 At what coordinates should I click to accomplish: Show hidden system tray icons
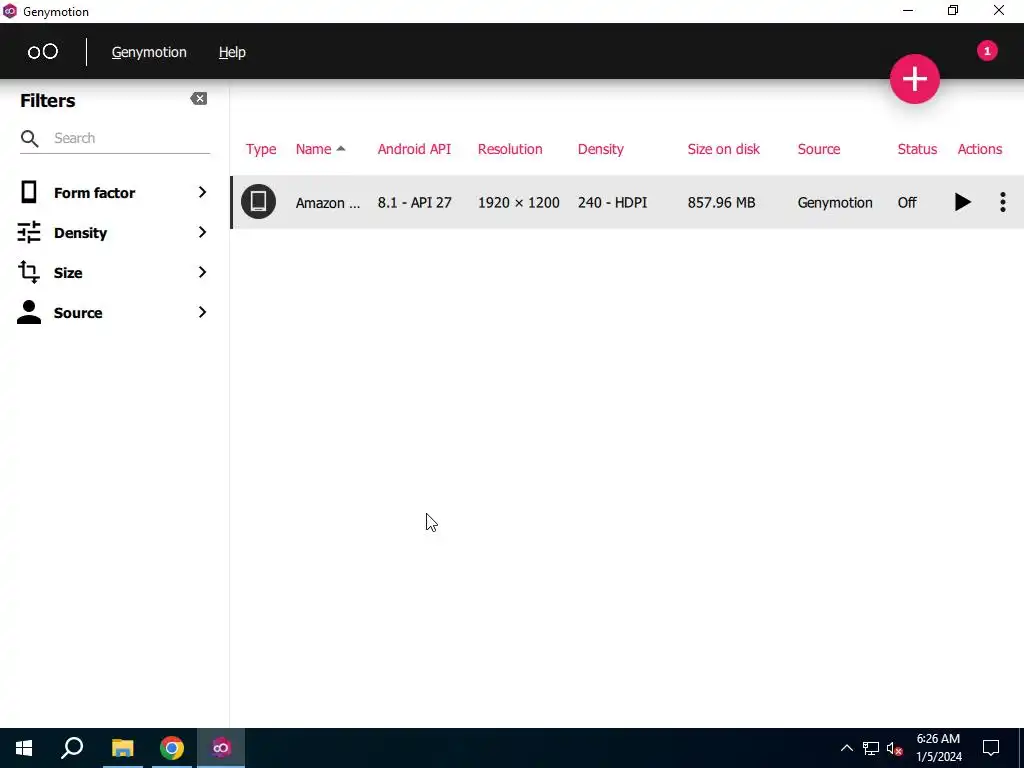click(x=846, y=748)
